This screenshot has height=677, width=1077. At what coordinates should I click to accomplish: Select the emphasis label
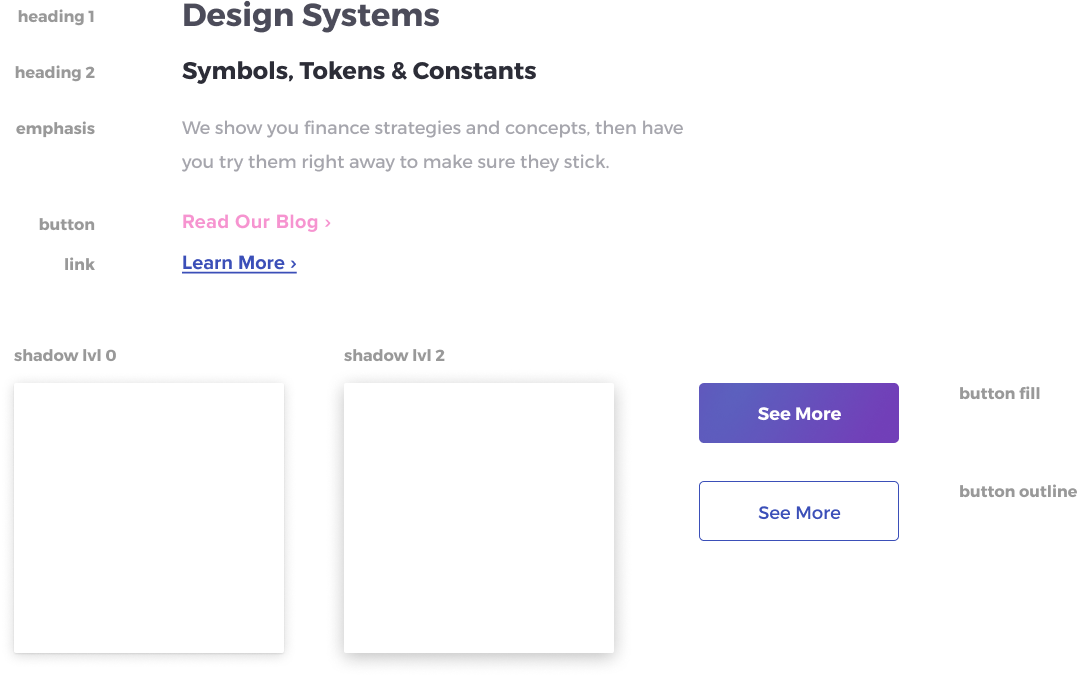[x=56, y=129]
